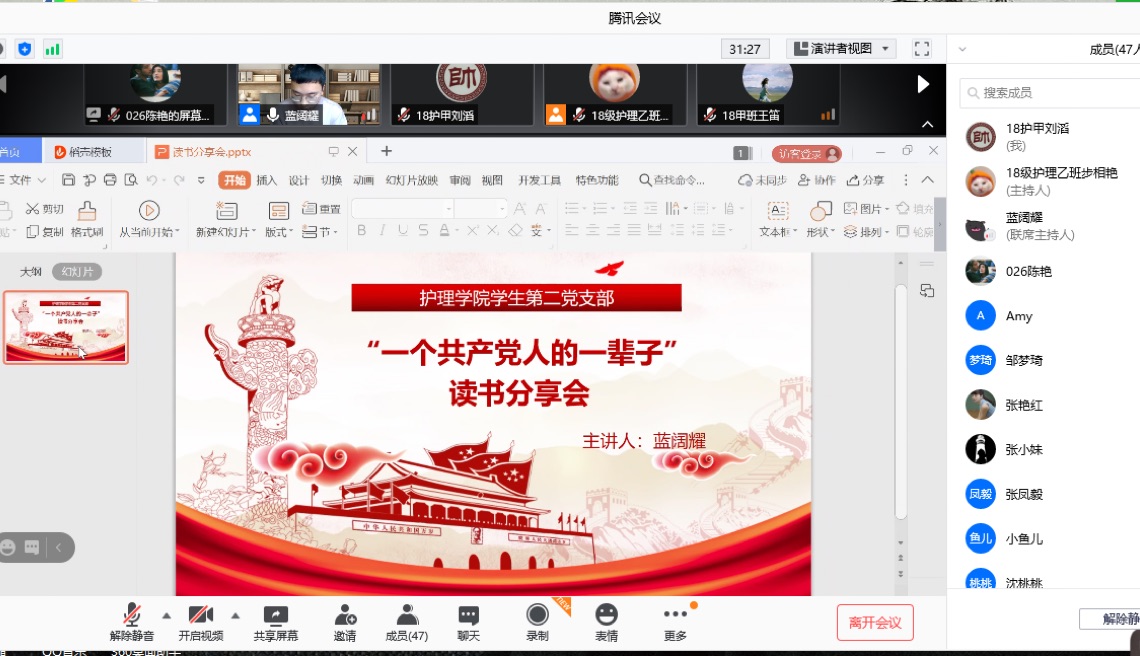The width and height of the screenshot is (1140, 656).
Task: Click the red 离开会议 leave button
Action: [x=875, y=623]
